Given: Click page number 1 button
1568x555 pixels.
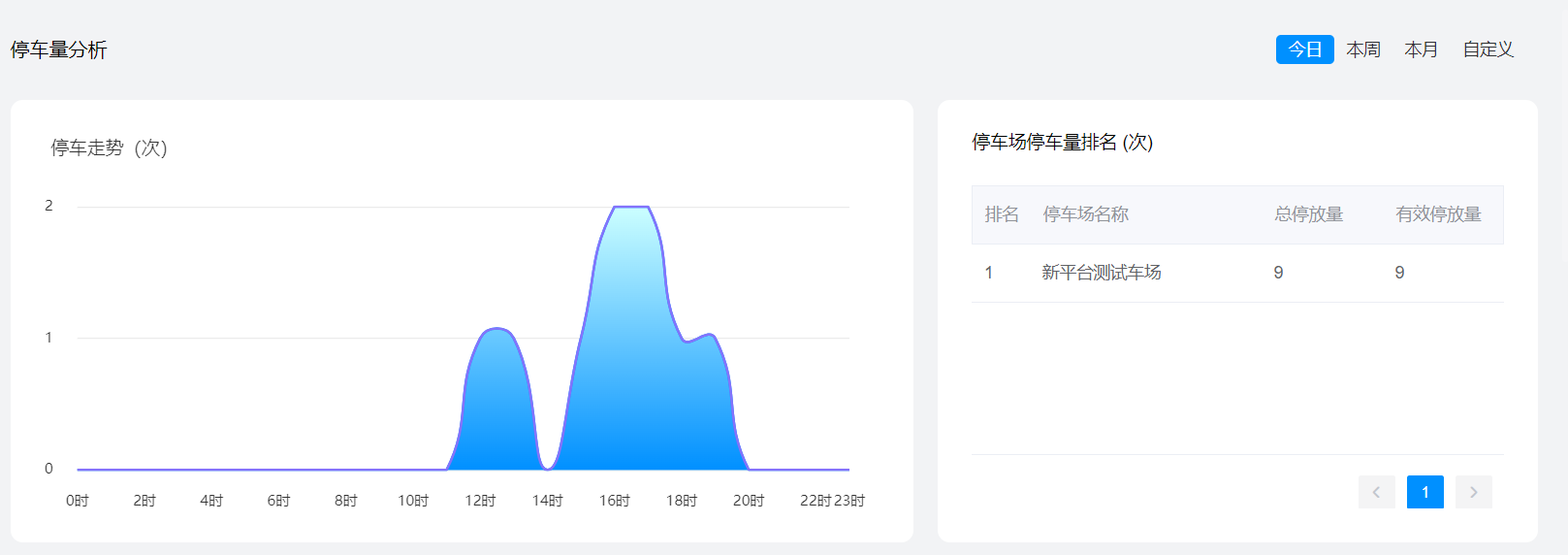Looking at the screenshot, I should [x=1424, y=492].
